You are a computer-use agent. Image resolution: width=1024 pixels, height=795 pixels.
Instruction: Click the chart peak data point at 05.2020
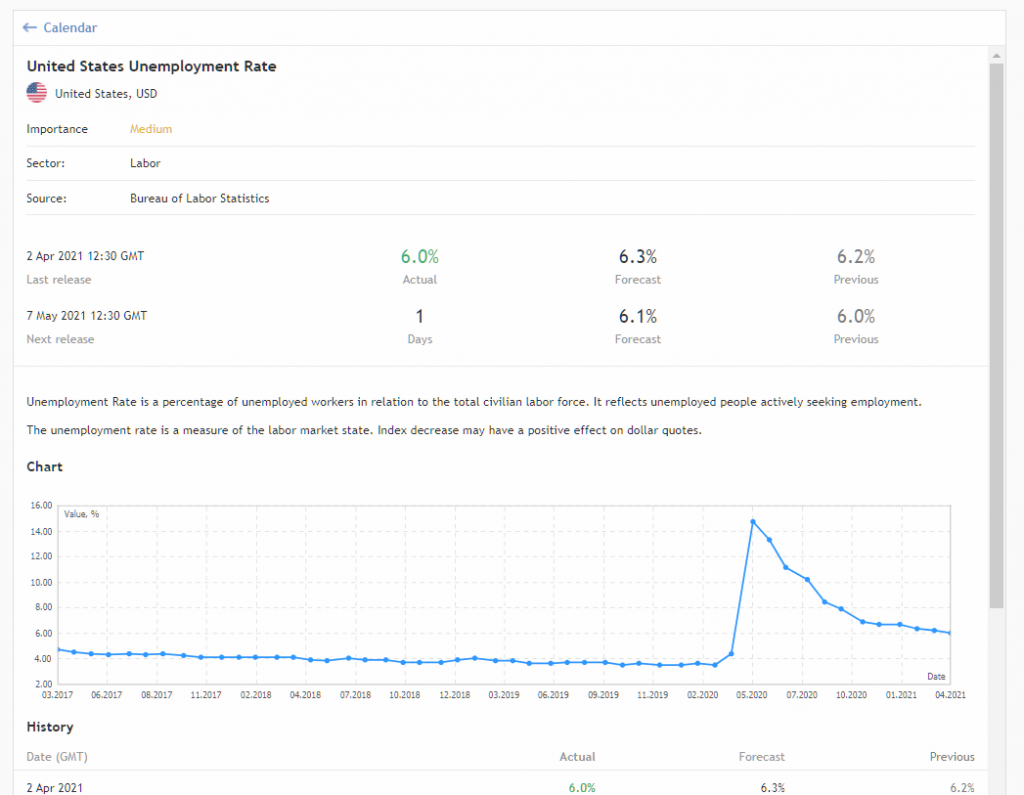(753, 521)
